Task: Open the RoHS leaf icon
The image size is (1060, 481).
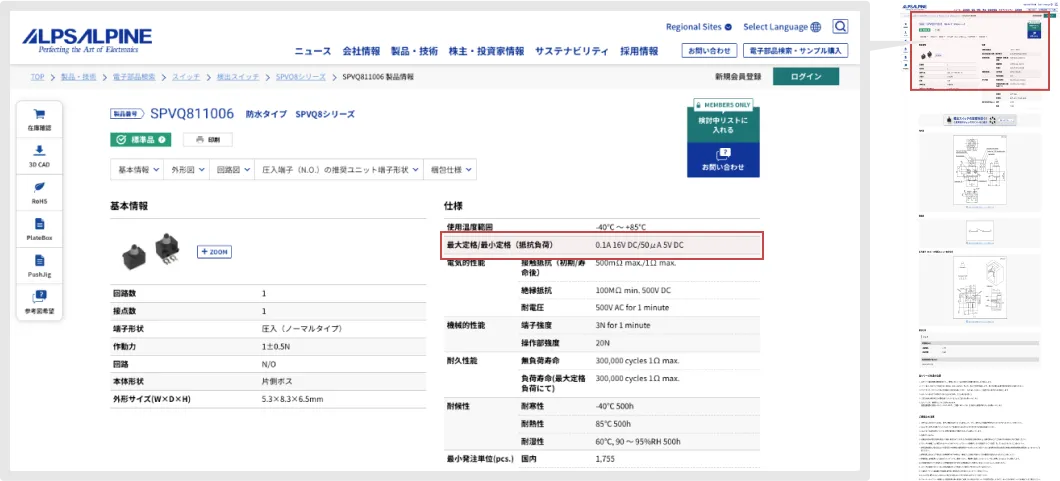Action: tap(39, 187)
